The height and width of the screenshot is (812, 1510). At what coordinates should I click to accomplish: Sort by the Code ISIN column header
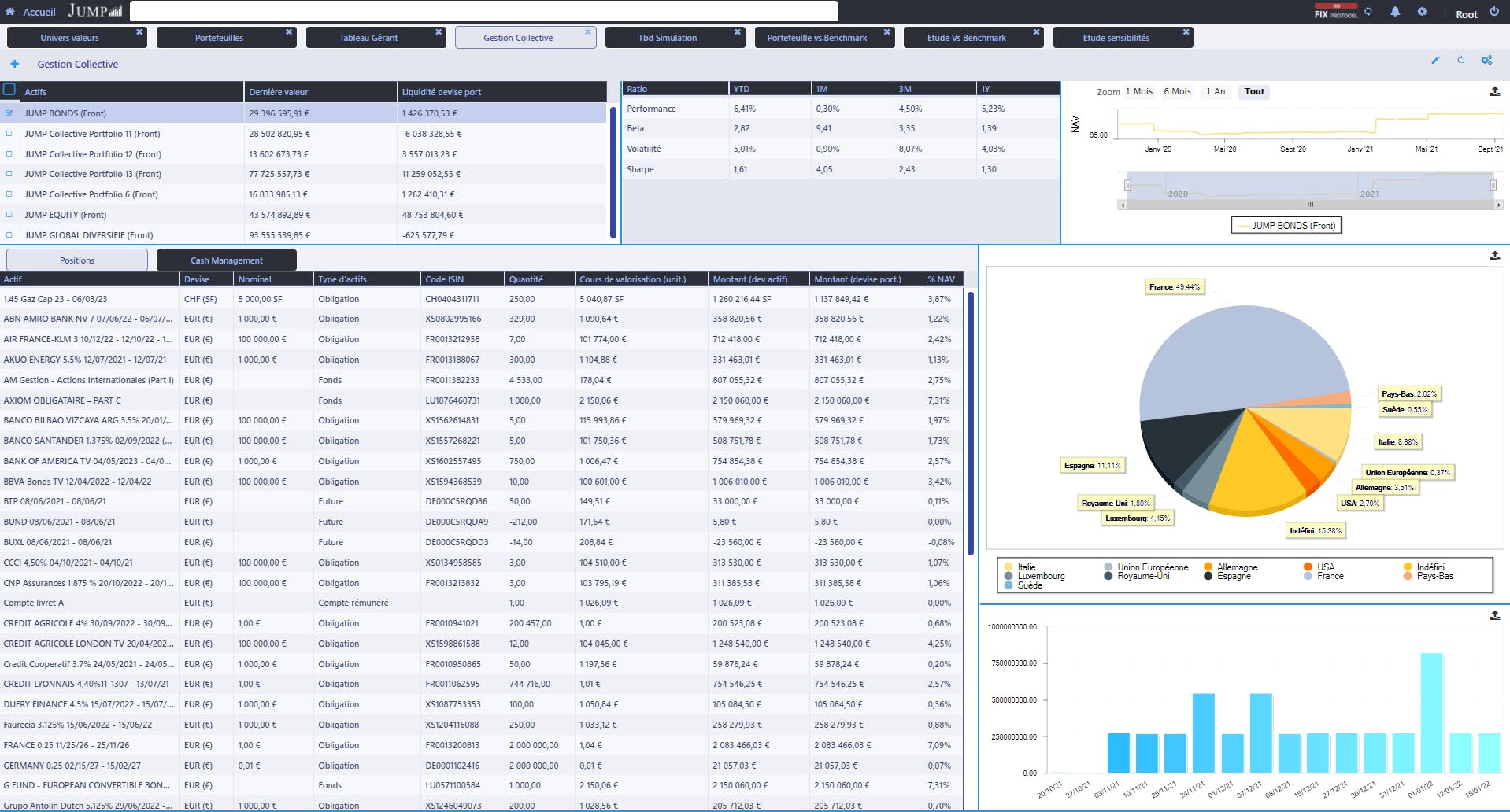463,279
